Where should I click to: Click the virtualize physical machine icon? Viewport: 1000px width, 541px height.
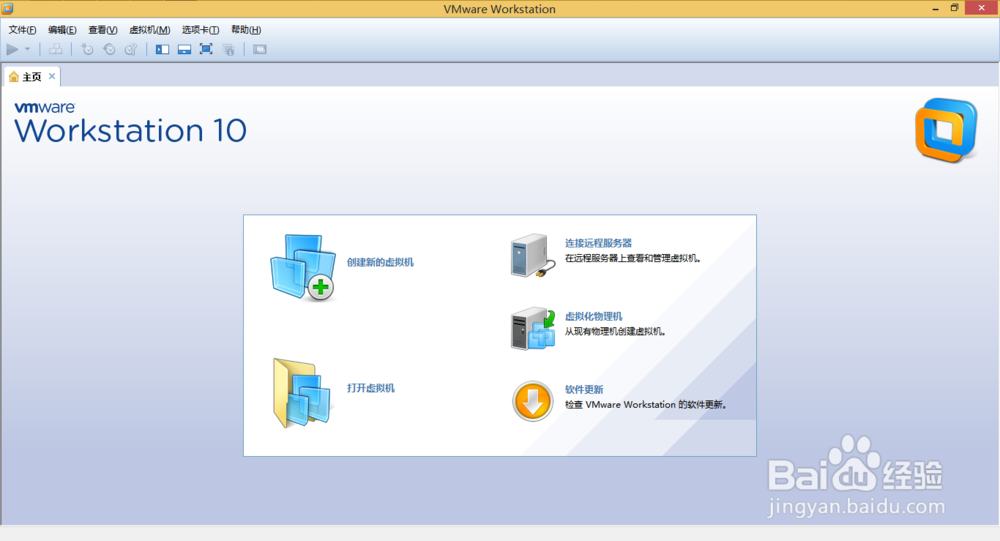pos(533,329)
